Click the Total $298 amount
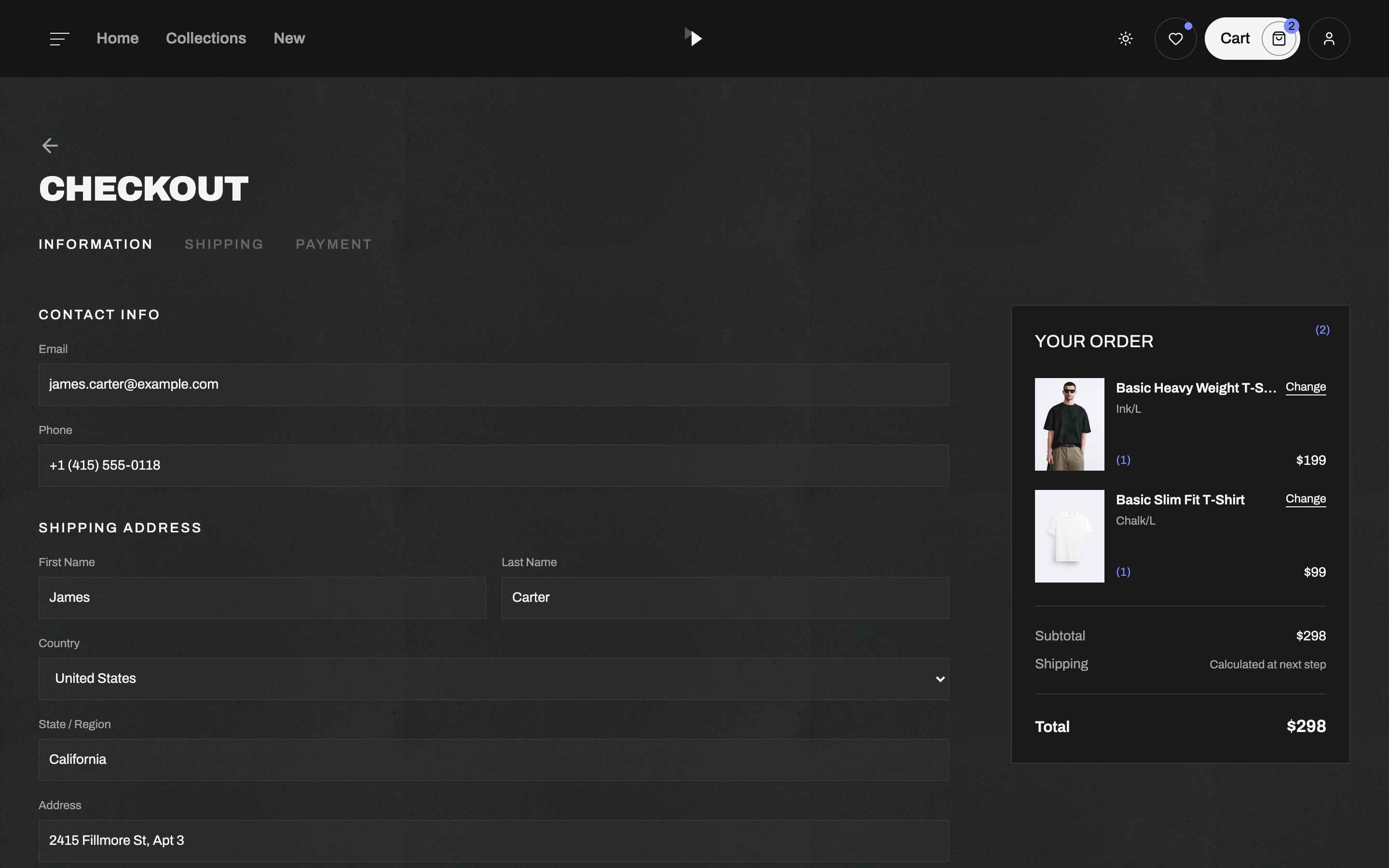Image resolution: width=1389 pixels, height=868 pixels. pos(1306,727)
